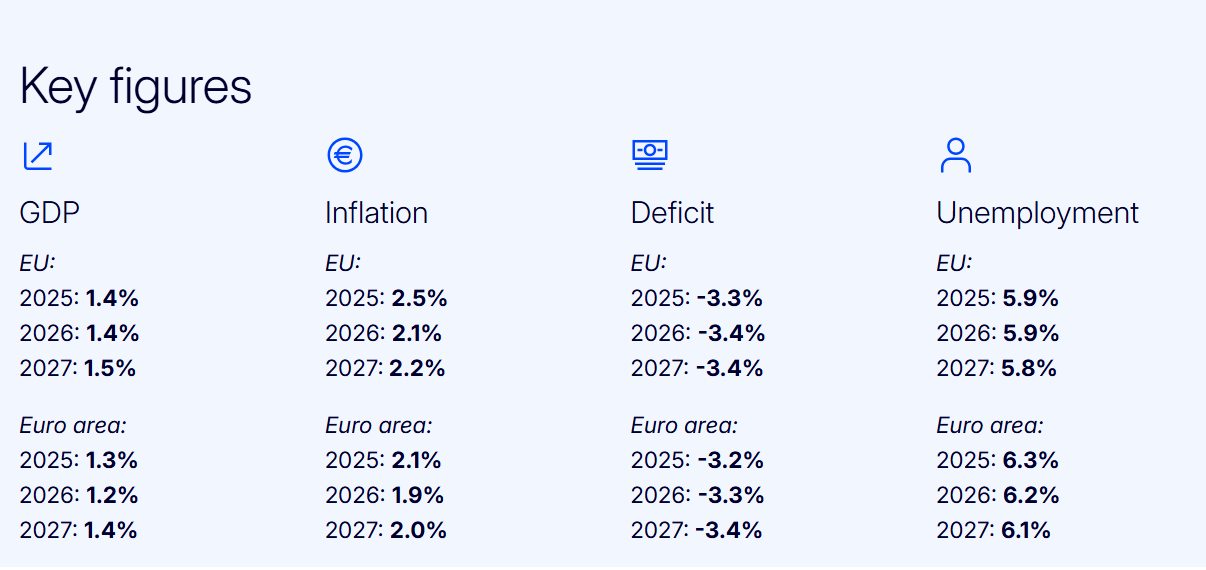This screenshot has height=570, width=1206.
Task: Click EU 2027 GDP value 1.5%
Action: 110,368
